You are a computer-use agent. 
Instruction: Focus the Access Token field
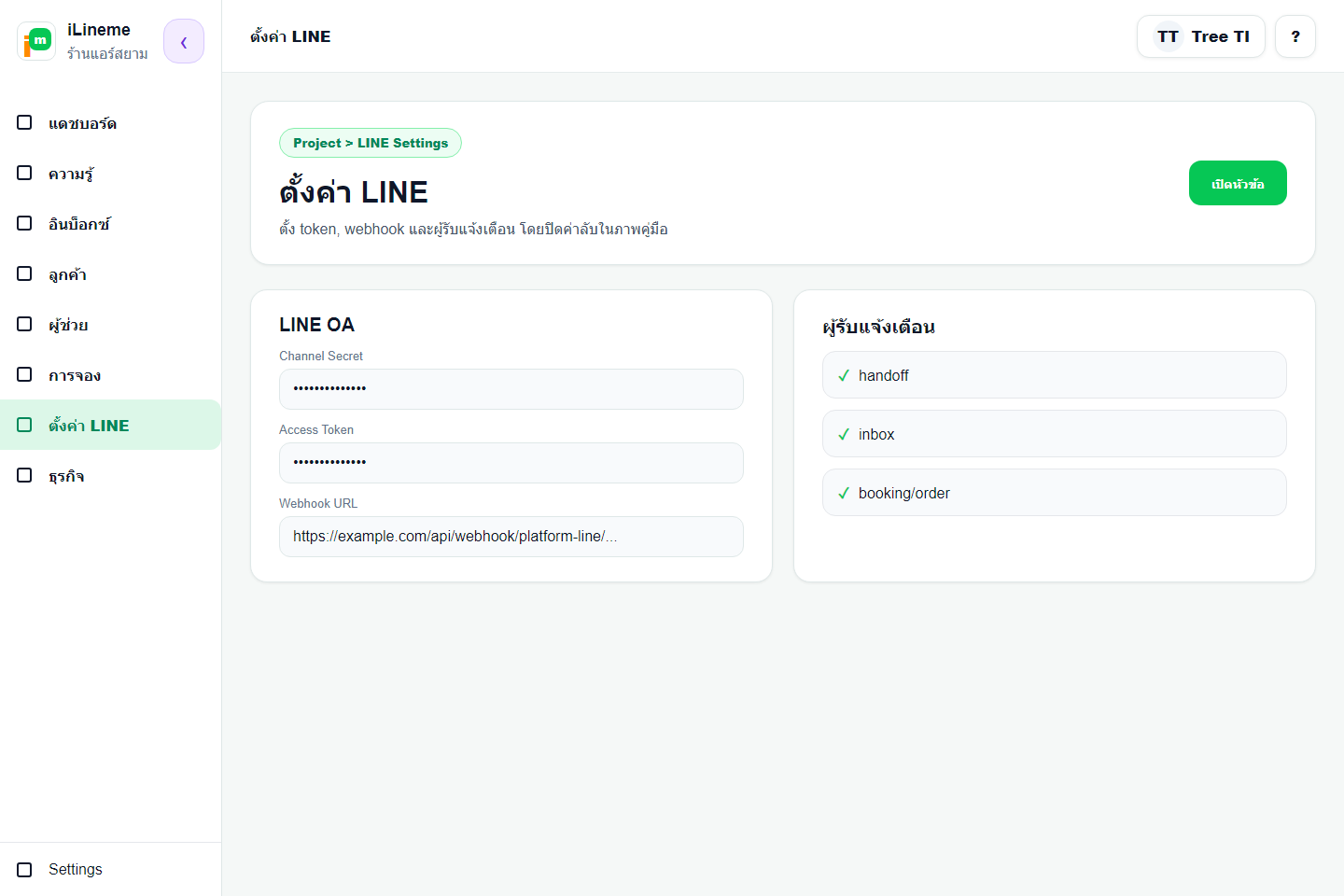tap(511, 463)
